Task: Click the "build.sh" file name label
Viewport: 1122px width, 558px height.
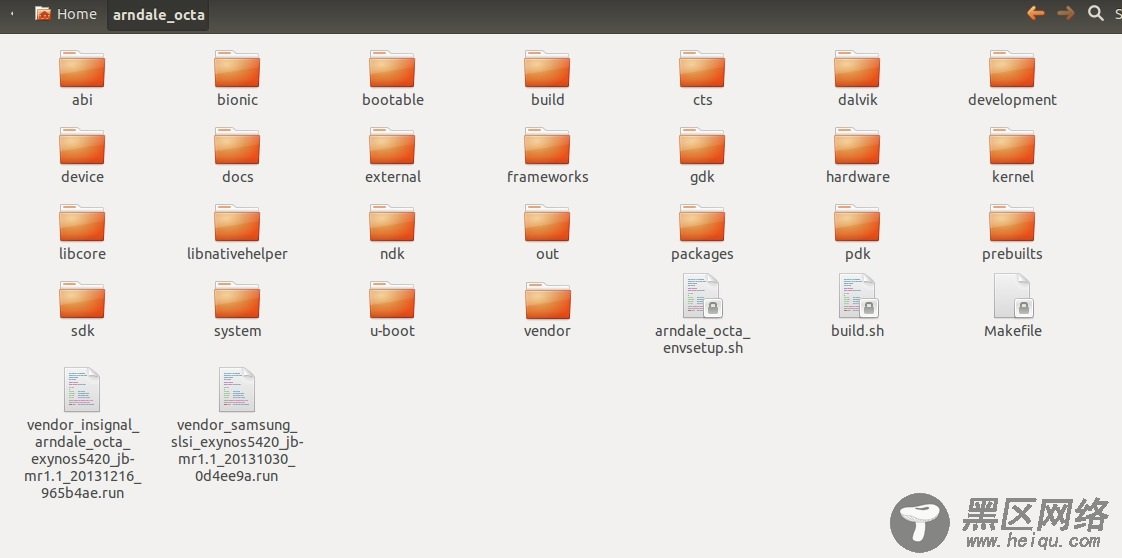Action: pos(857,331)
